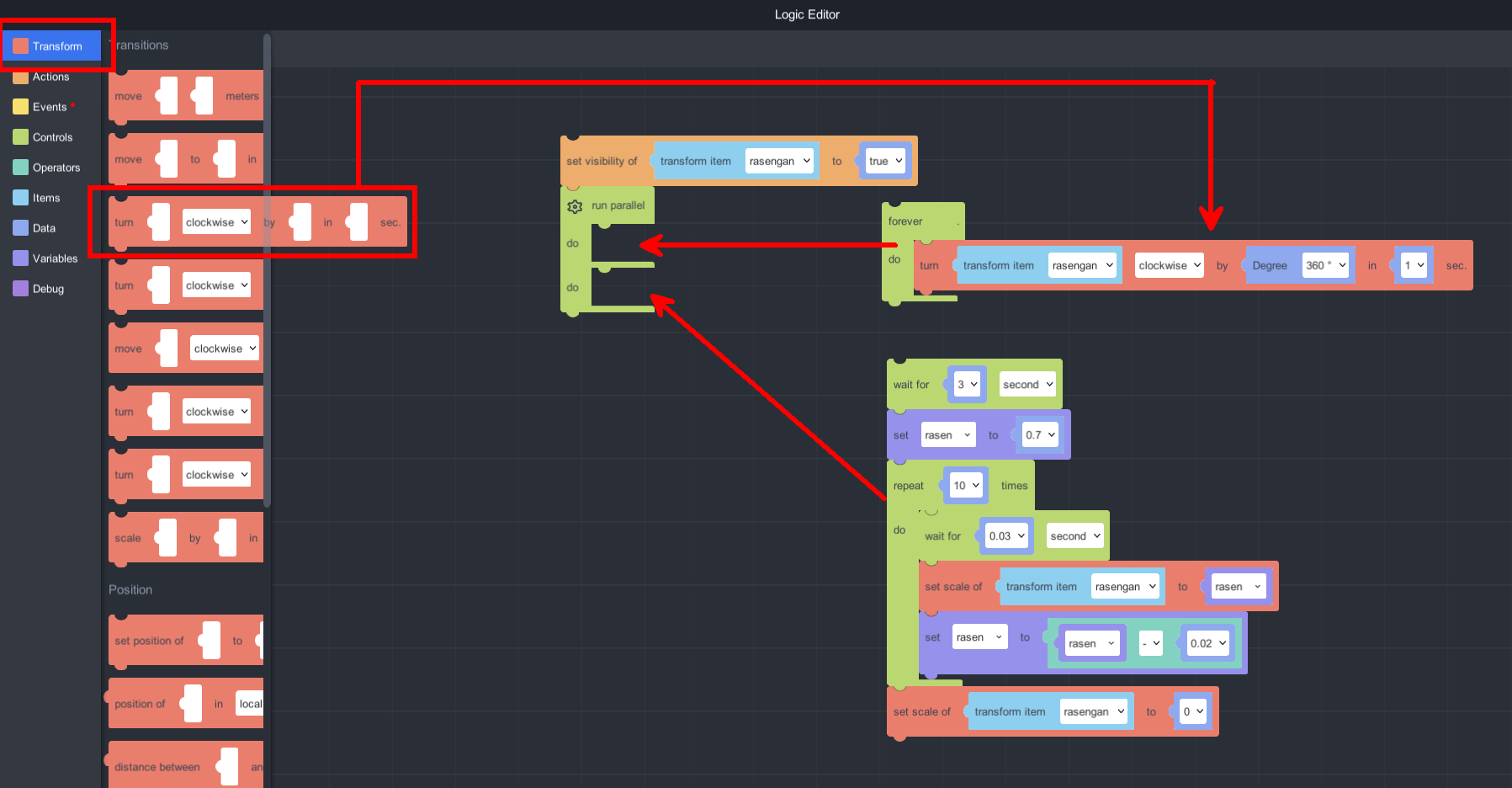Screen dimensions: 1512x788
Task: Open the second unit dropdown after wait for 3
Action: [1027, 385]
